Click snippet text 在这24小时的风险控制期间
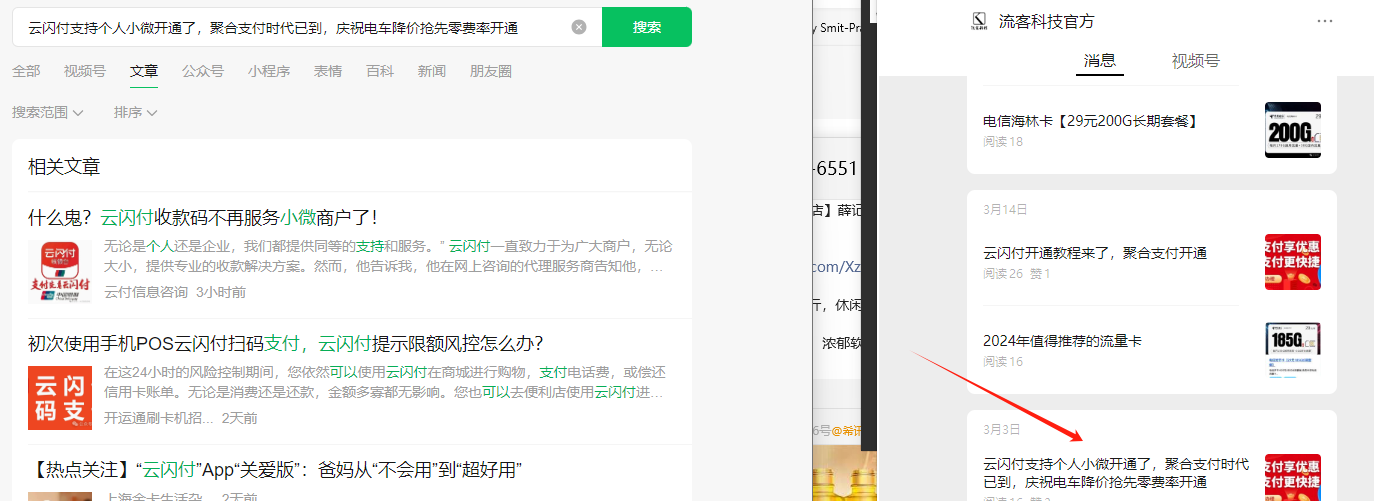 pyautogui.click(x=385, y=382)
